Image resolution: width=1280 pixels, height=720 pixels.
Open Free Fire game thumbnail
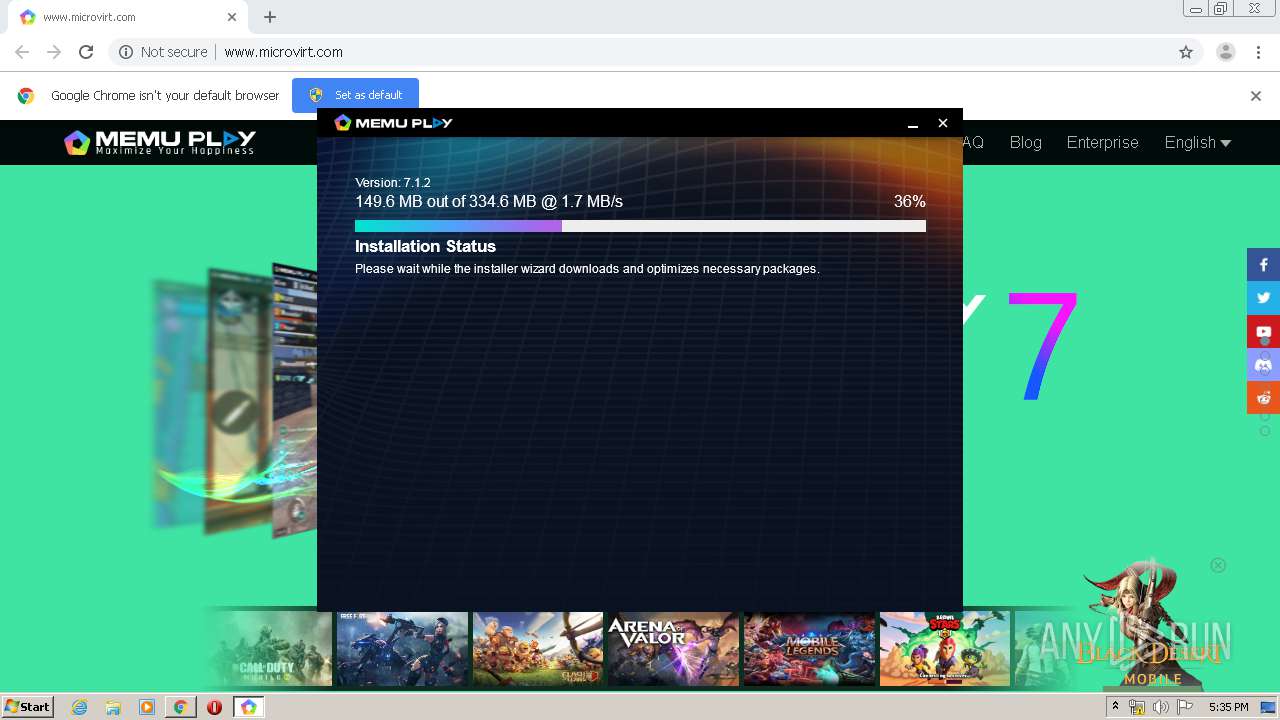[x=402, y=649]
